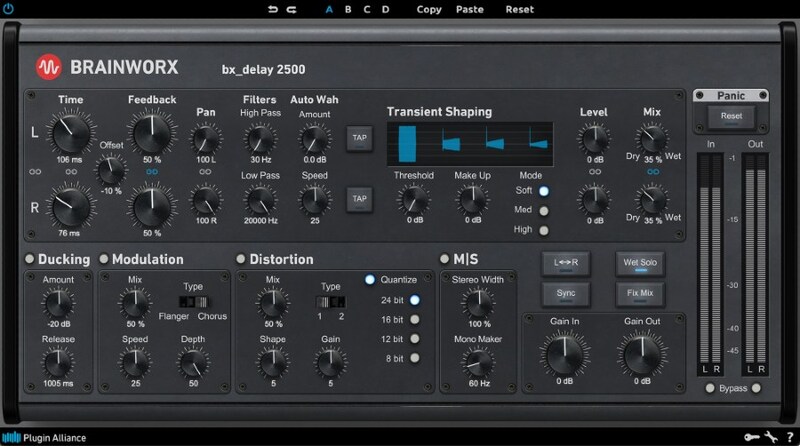Viewport: 800px width, 446px height.
Task: Click the redo arrow icon
Action: tap(292, 9)
